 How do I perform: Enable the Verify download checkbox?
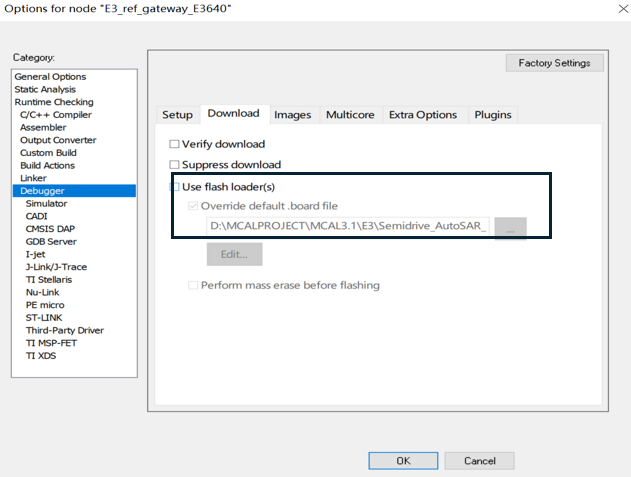(x=175, y=144)
